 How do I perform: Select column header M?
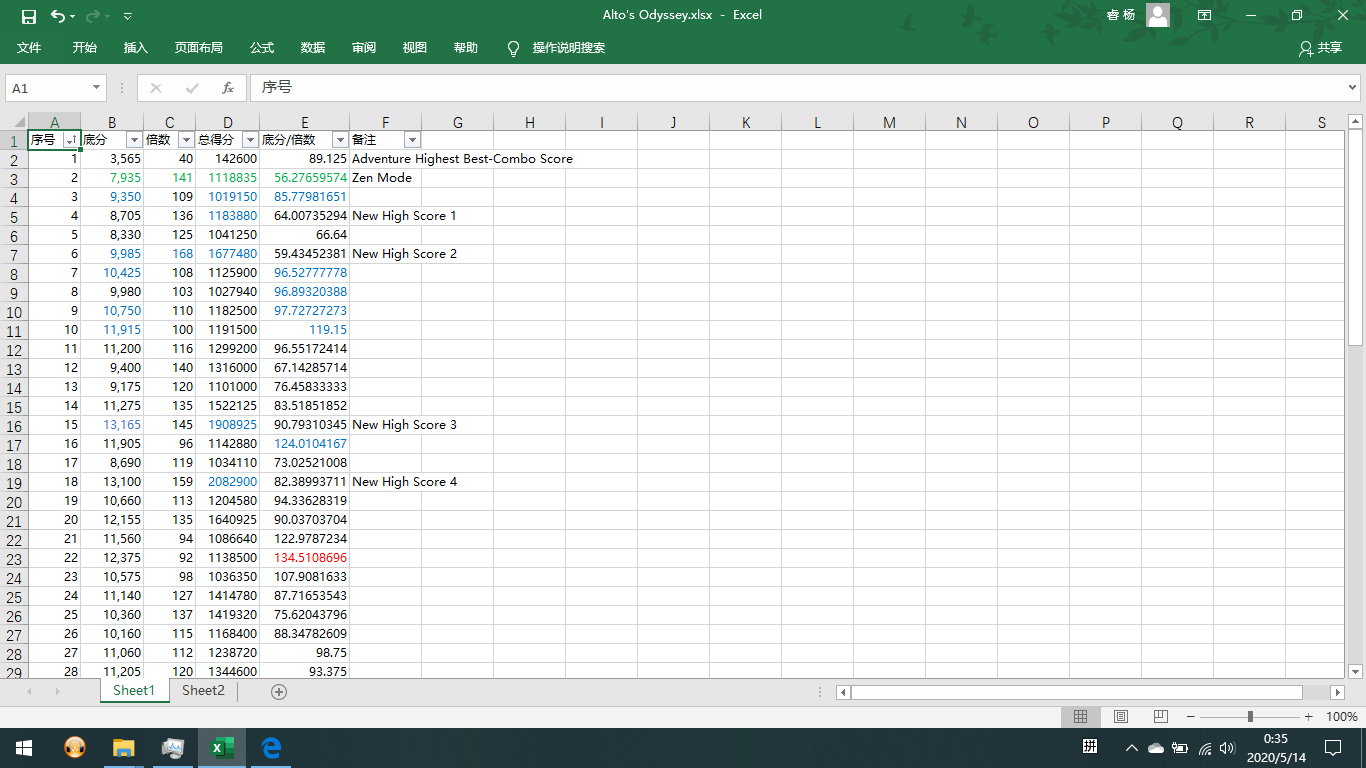[x=889, y=122]
